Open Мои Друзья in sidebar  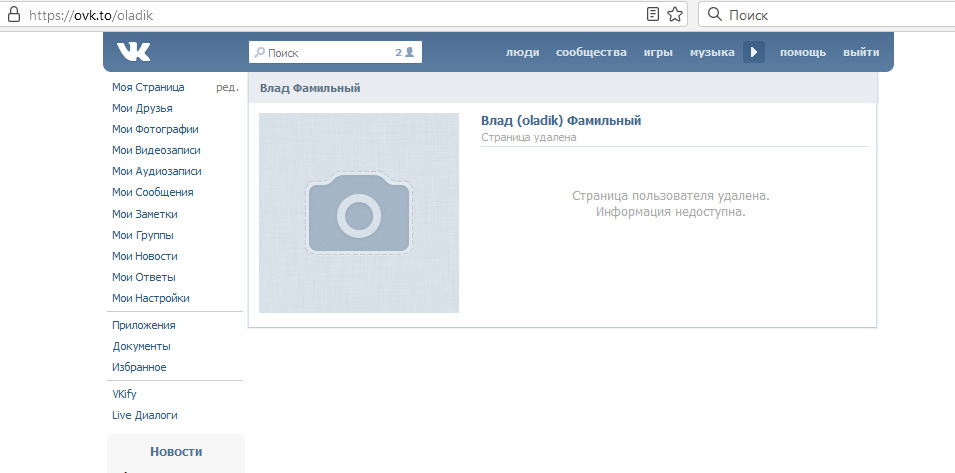(142, 108)
